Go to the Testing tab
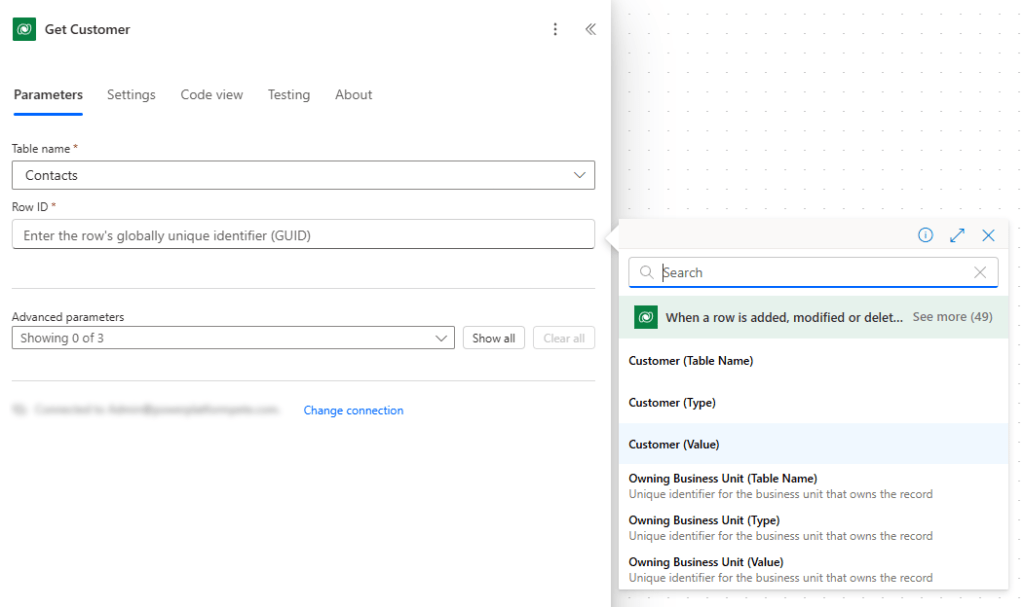 tap(288, 95)
